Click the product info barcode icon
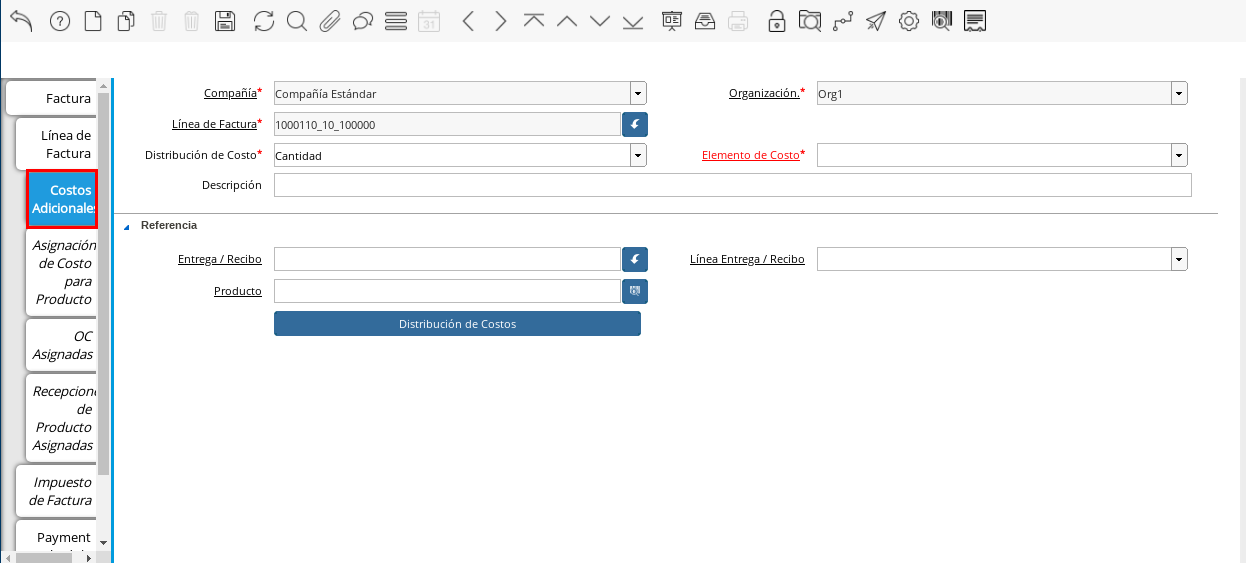This screenshot has width=1246, height=563. pyautogui.click(x=941, y=21)
